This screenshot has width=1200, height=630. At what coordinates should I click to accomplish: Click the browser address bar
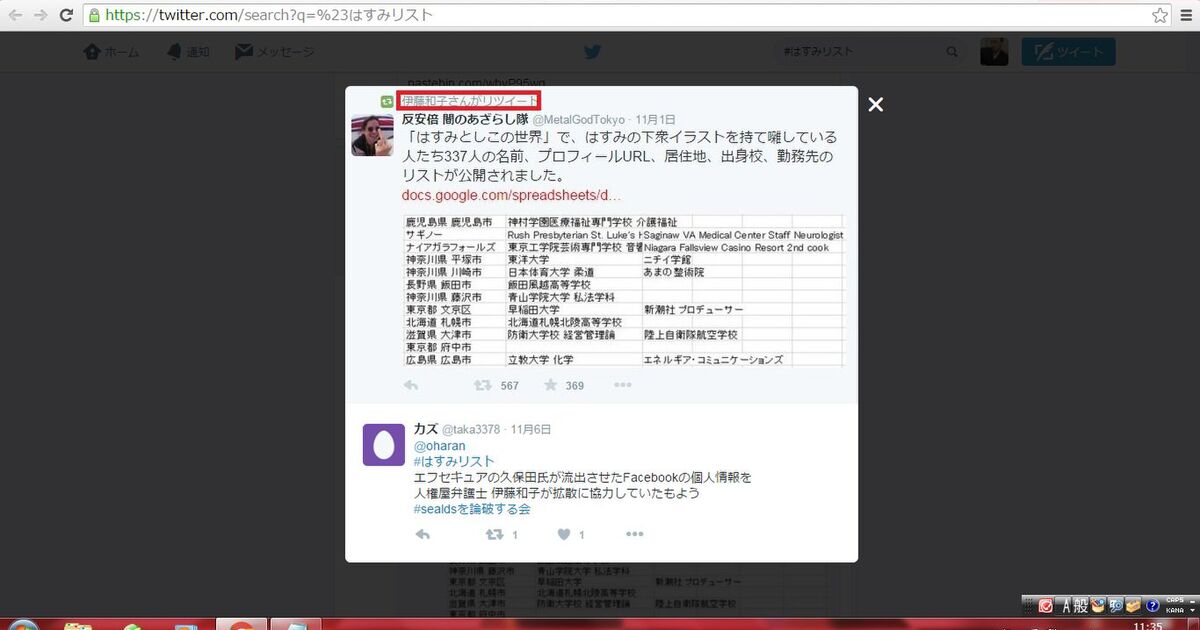(x=600, y=15)
